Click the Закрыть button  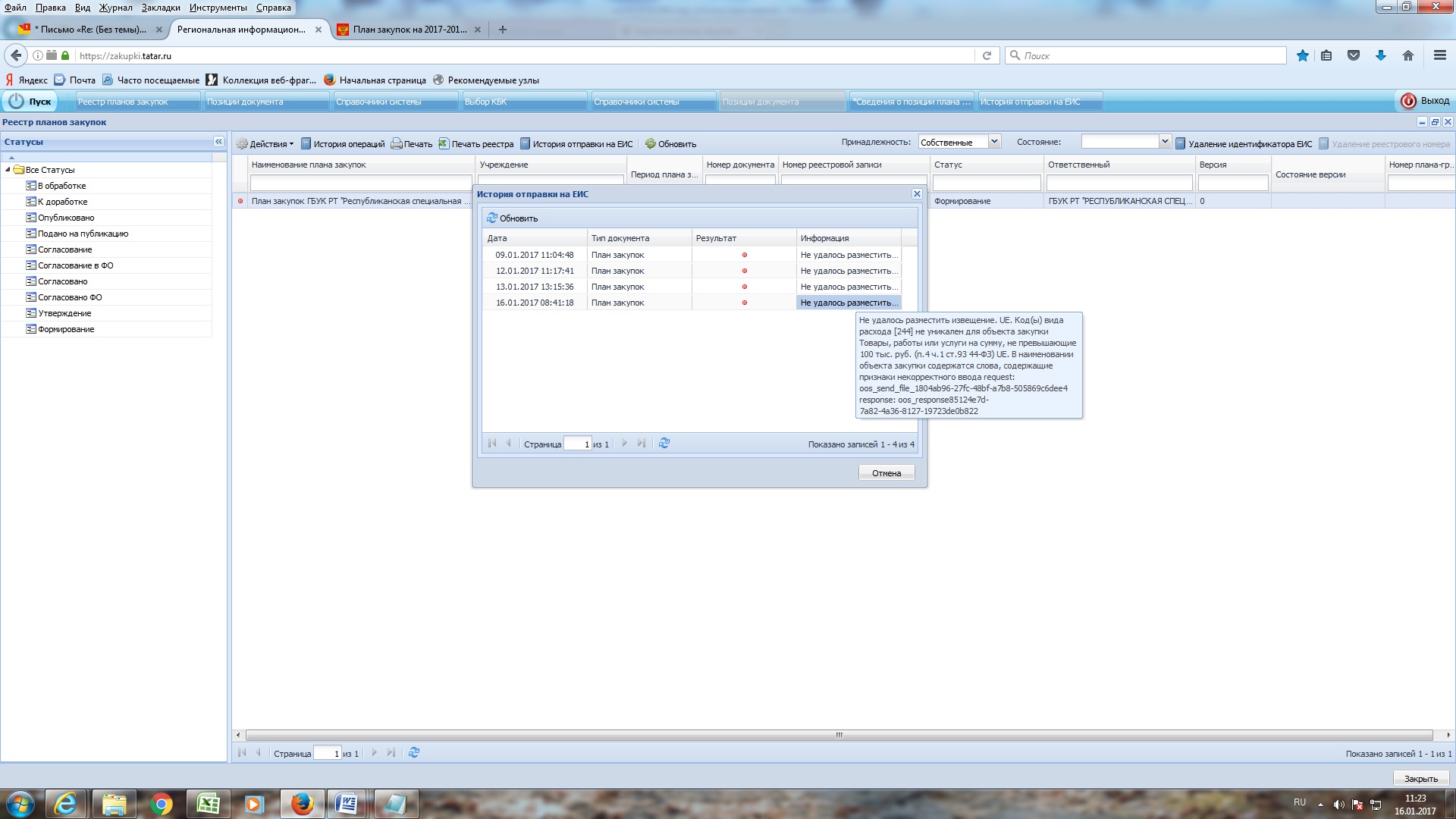1420,779
